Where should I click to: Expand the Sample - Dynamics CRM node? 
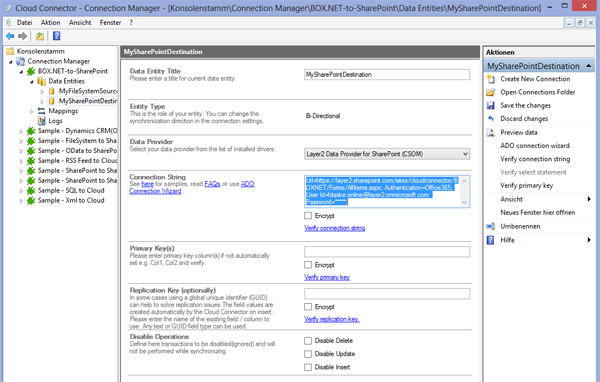(x=21, y=131)
